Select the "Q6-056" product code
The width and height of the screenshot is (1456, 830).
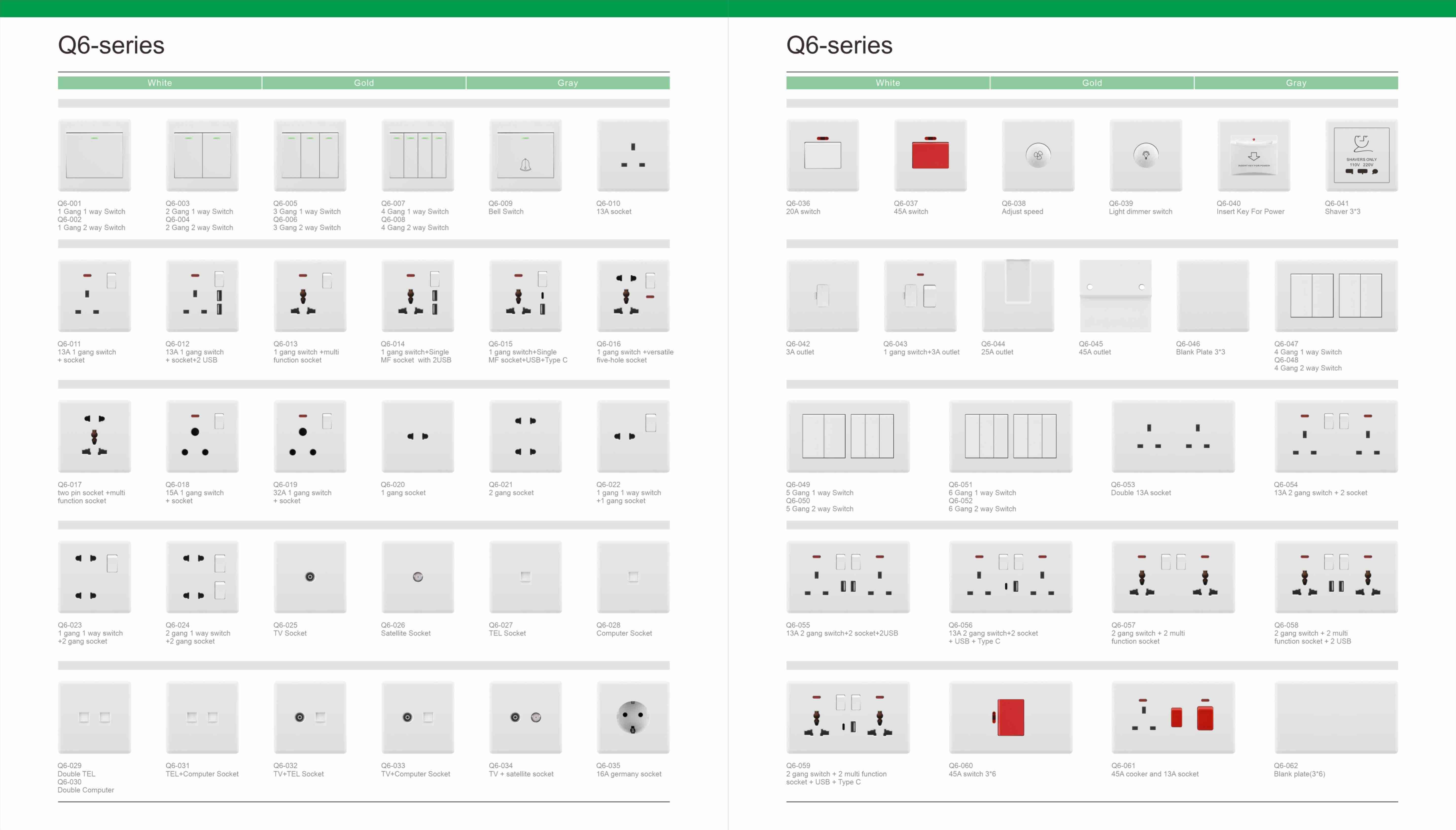pos(960,625)
